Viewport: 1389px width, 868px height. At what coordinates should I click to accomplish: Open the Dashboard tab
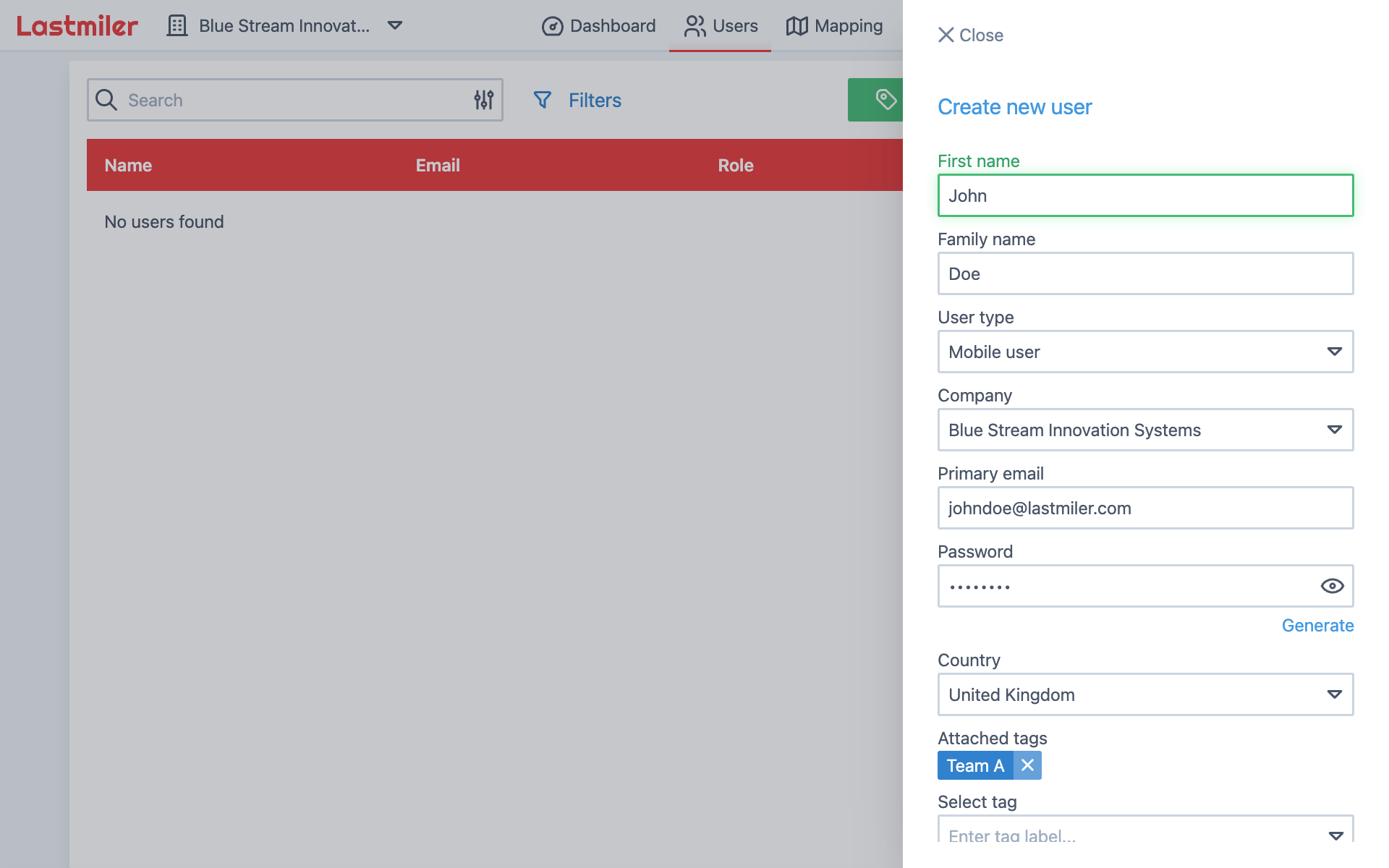pos(599,26)
